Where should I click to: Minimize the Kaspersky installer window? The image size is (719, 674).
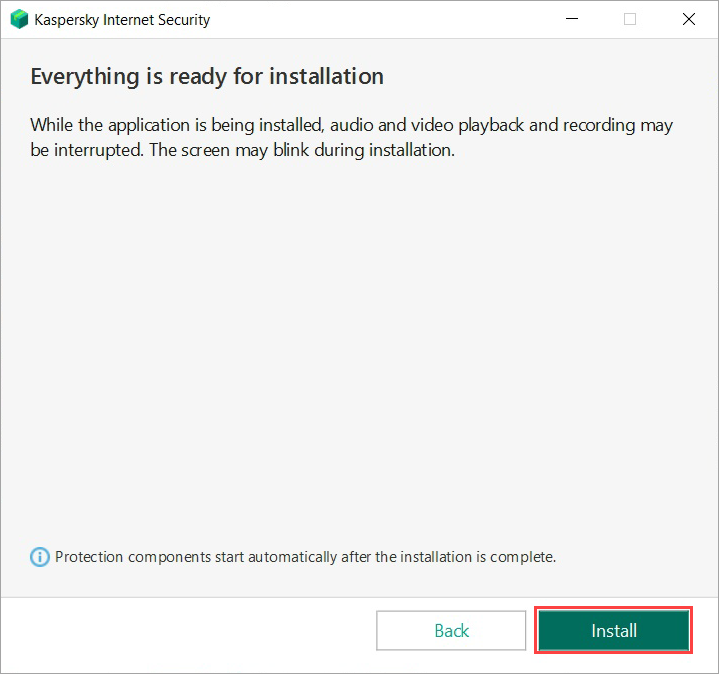(x=572, y=19)
